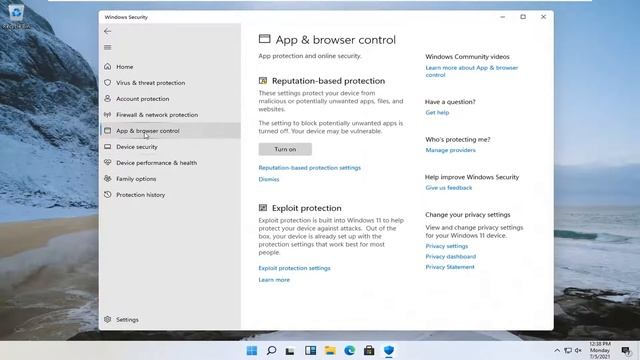Collapse the hamburger navigation menu
Screen dimensions: 640x360
point(107,47)
